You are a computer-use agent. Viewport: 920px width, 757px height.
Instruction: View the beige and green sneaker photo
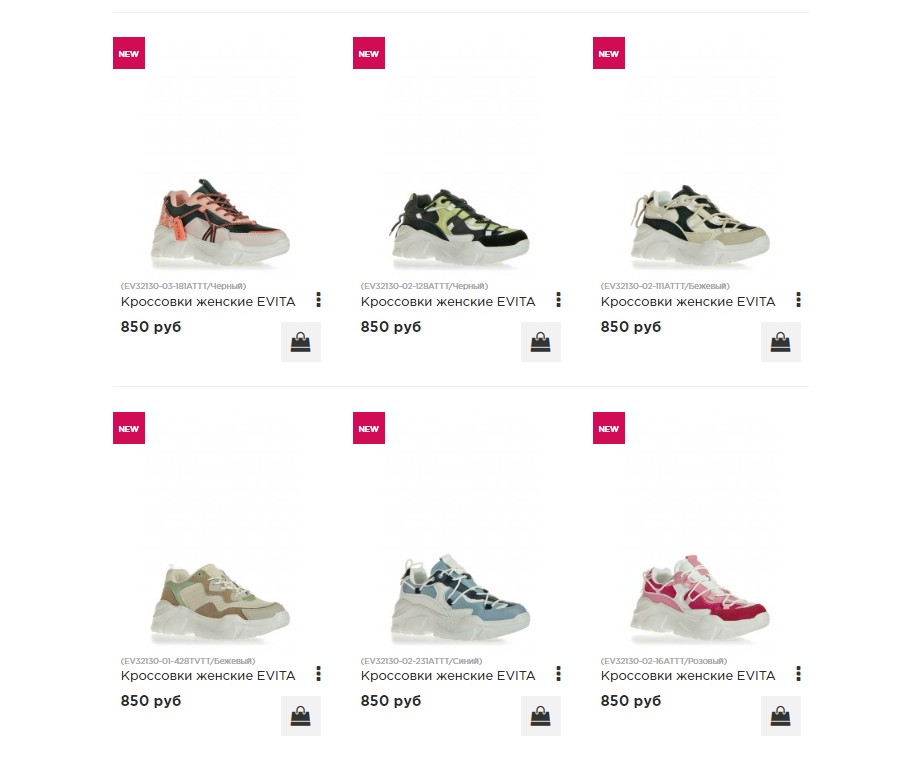click(220, 603)
